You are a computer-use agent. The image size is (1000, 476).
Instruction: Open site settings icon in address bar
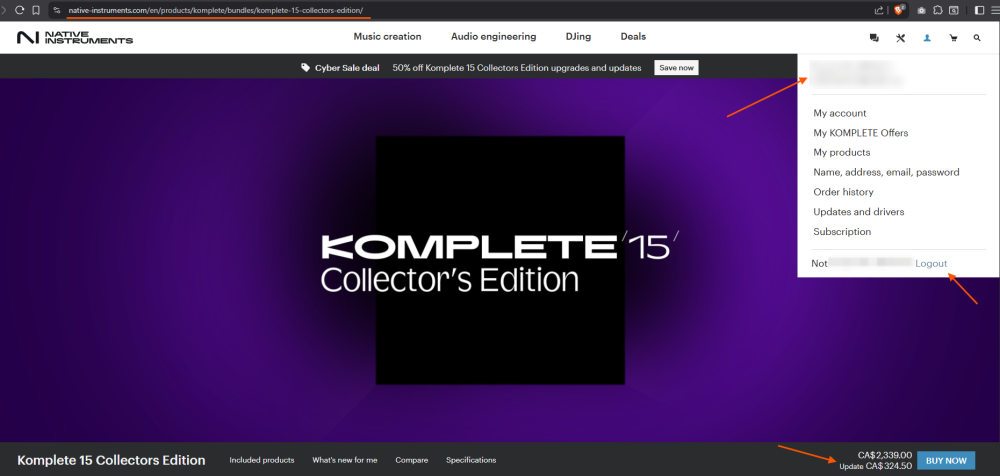57,10
